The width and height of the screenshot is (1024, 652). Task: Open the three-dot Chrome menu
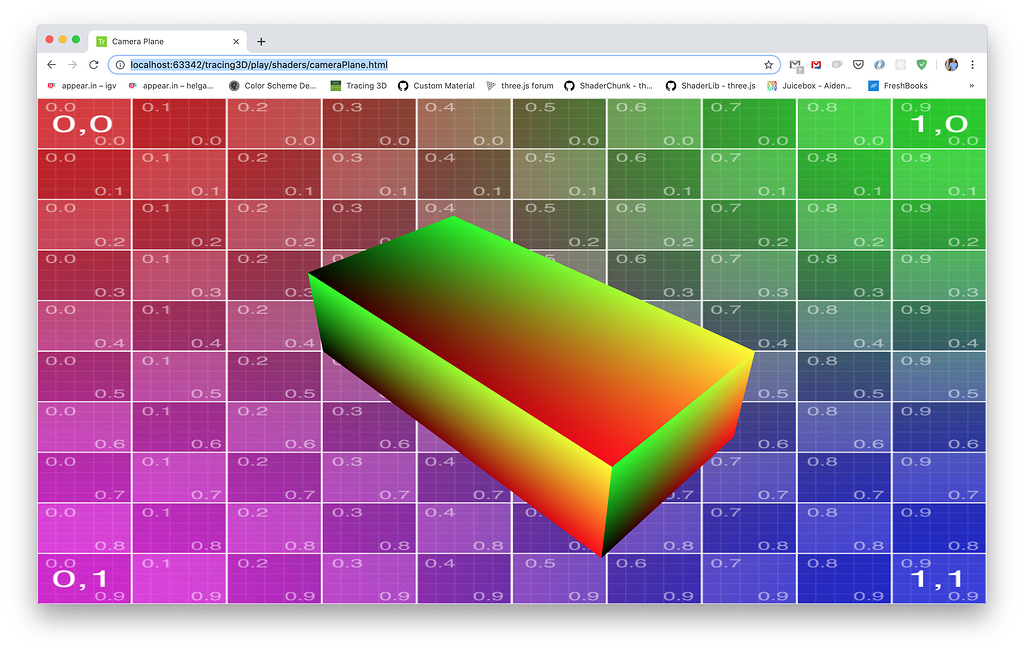[973, 64]
